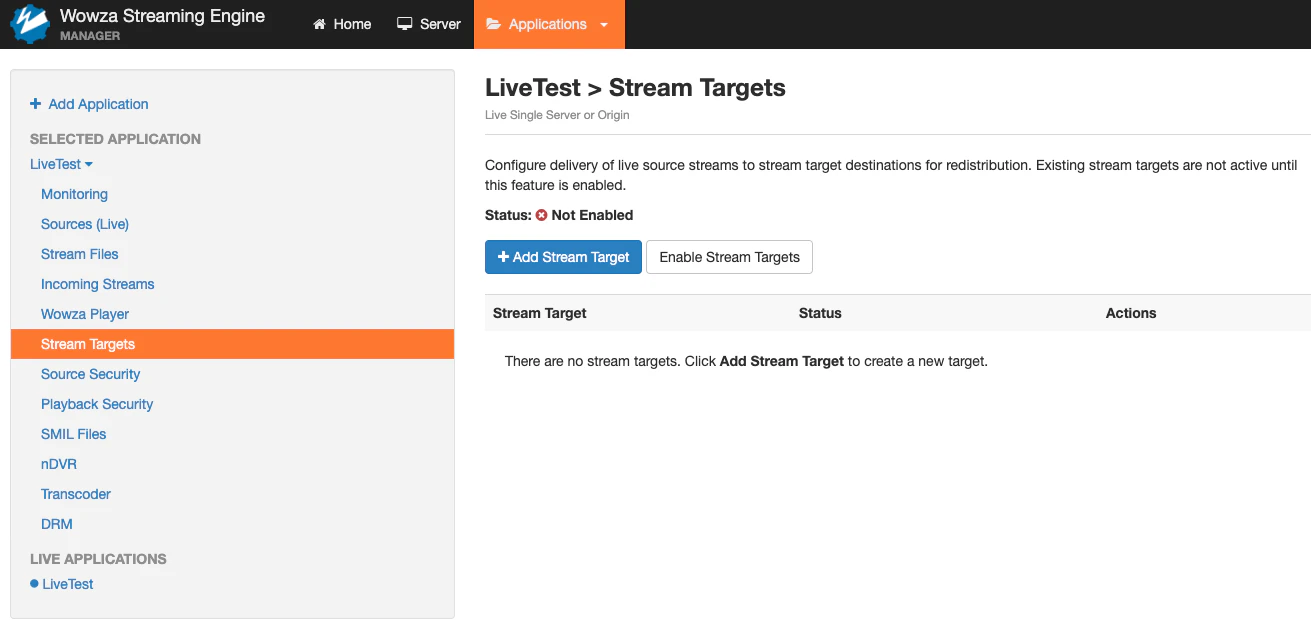
Task: Open the nDVR sidebar link
Action: pos(59,464)
